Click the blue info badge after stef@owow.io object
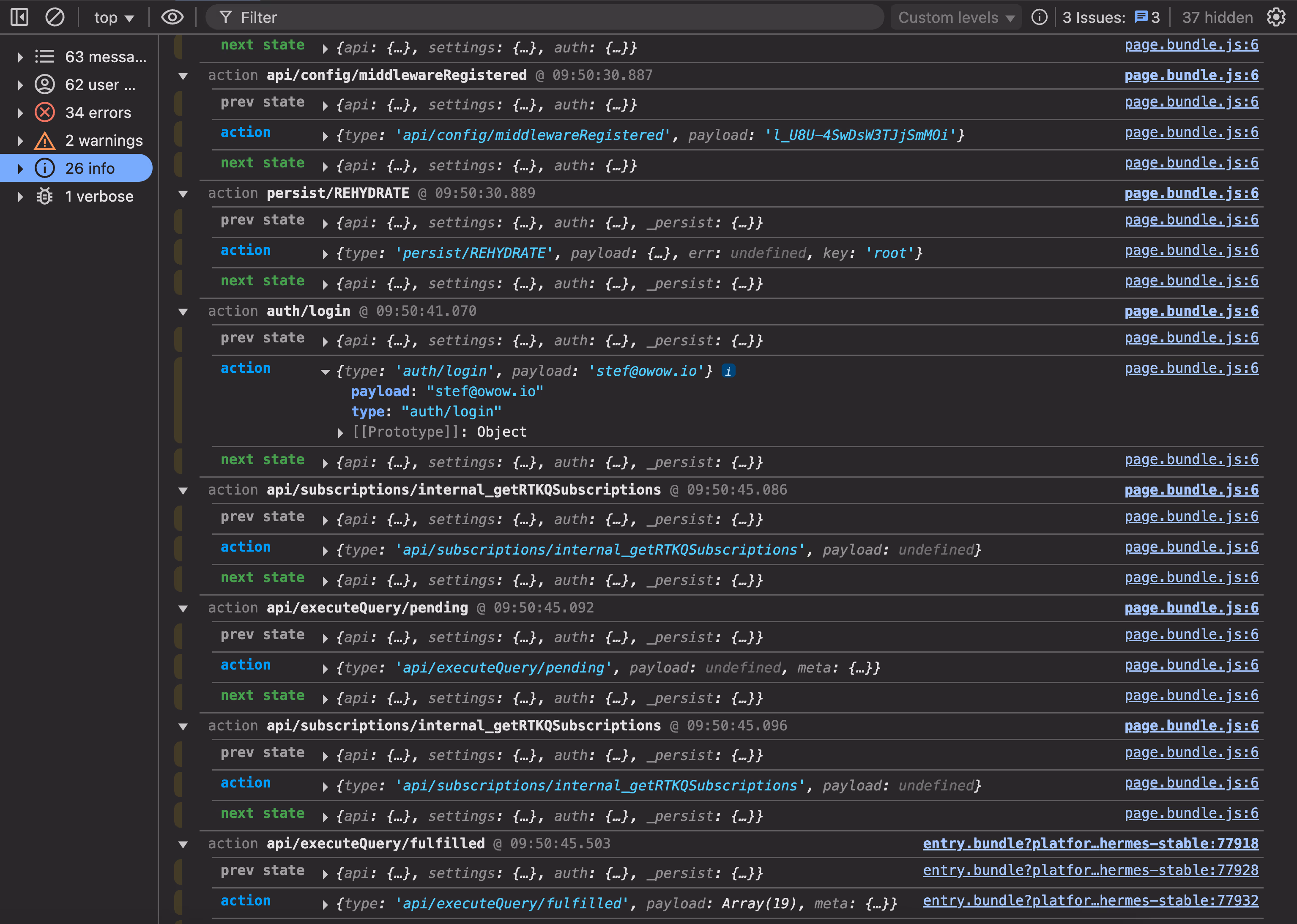This screenshot has width=1297, height=924. [x=728, y=371]
